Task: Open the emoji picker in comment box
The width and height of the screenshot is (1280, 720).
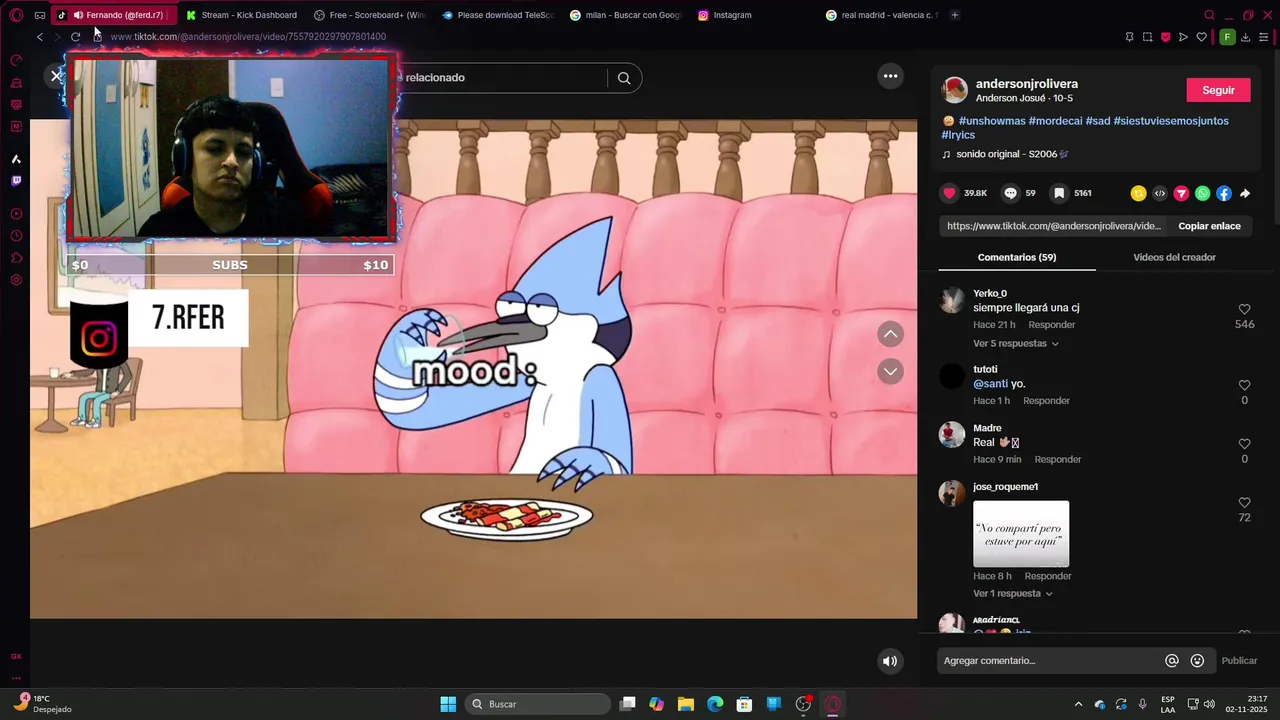Action: pos(1197,660)
